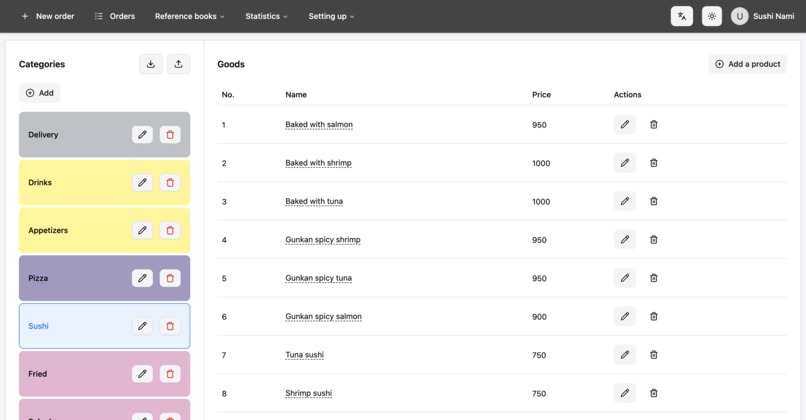Edit the Pizza category
The height and width of the screenshot is (420, 806).
click(x=142, y=278)
